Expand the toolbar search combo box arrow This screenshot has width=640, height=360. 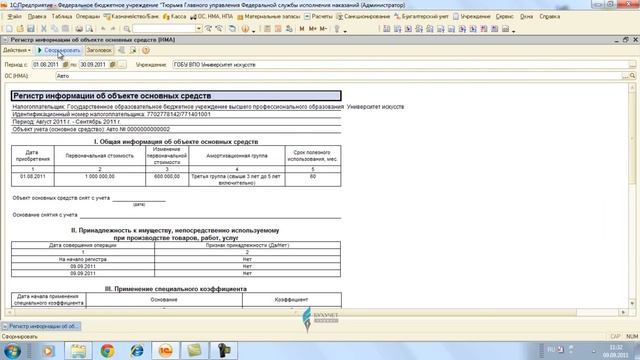point(198,29)
